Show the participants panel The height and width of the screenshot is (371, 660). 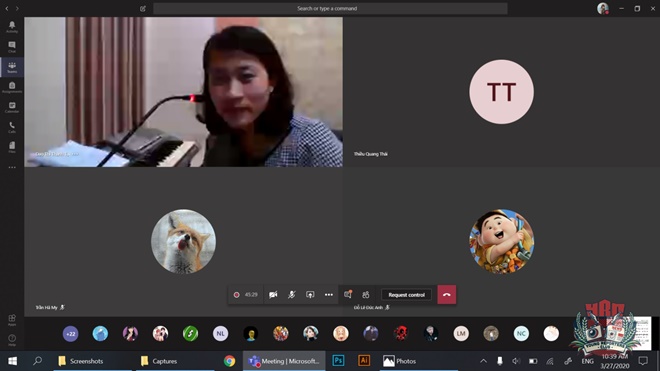[x=366, y=295]
